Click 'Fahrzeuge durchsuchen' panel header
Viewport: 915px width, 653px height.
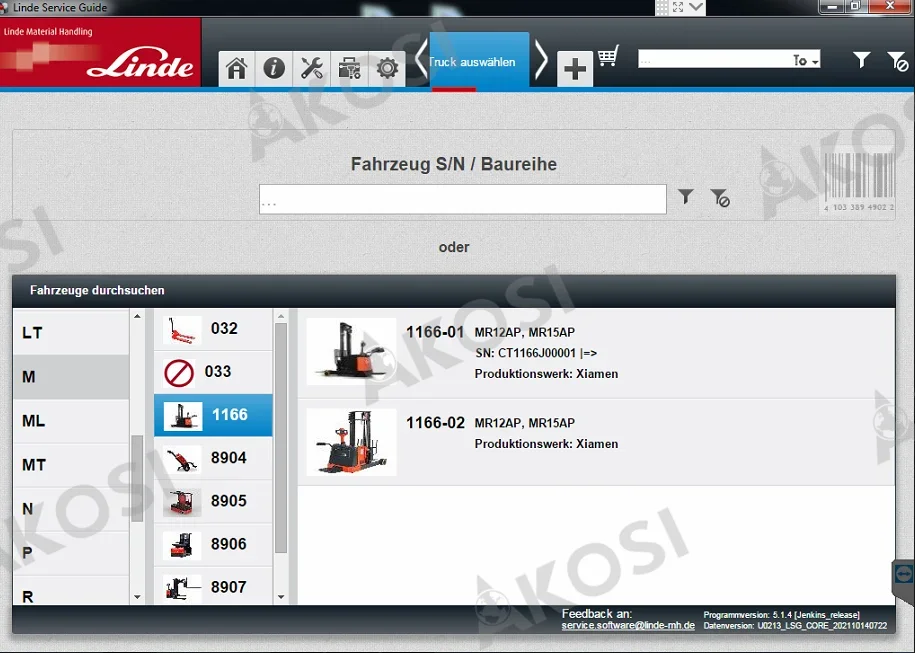(x=453, y=291)
